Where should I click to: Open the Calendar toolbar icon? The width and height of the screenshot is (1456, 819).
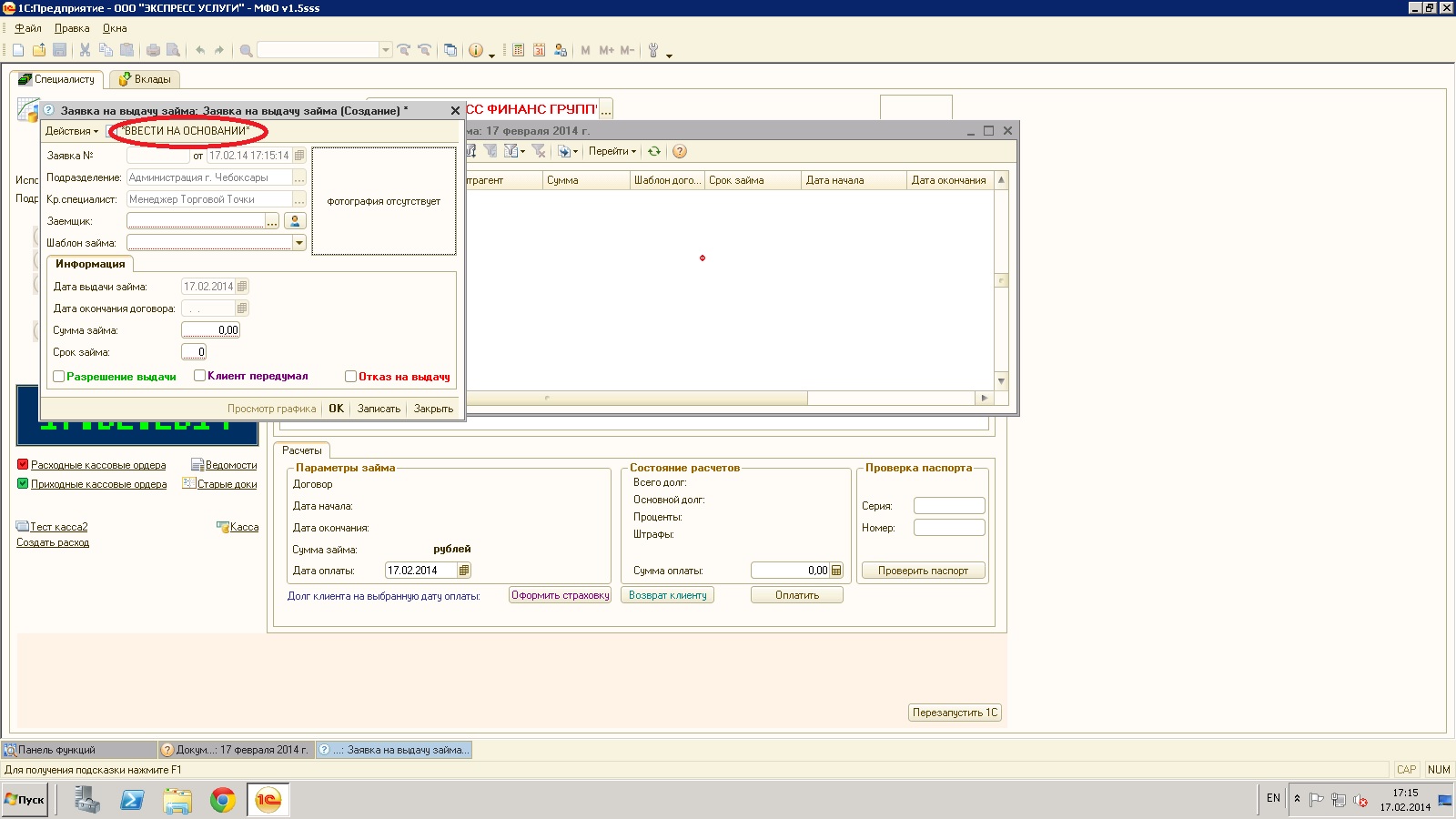pos(539,50)
